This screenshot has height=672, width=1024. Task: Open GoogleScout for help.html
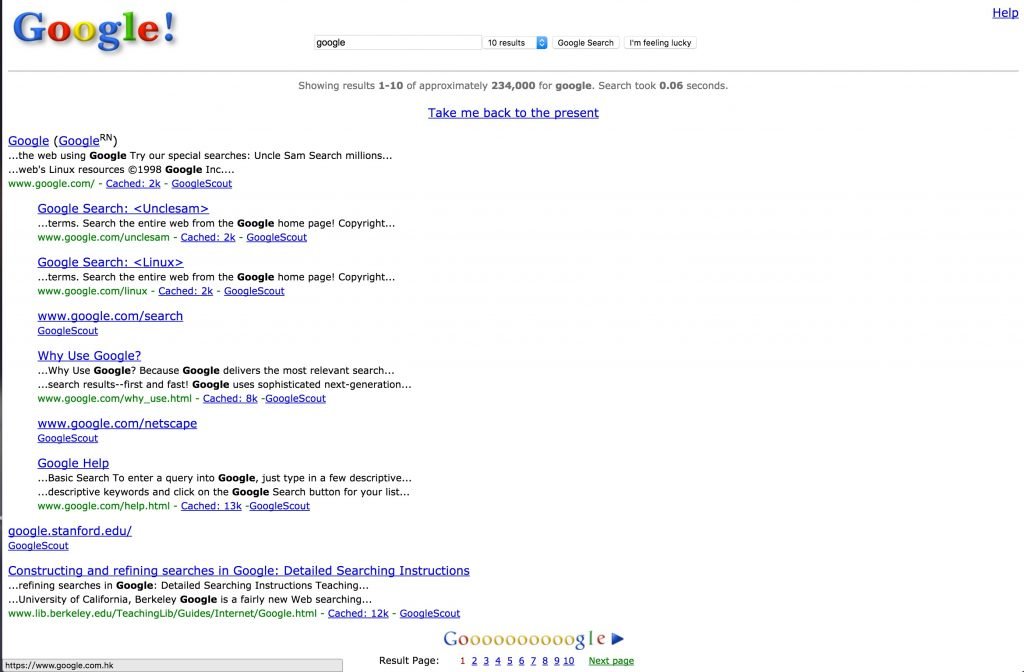280,506
